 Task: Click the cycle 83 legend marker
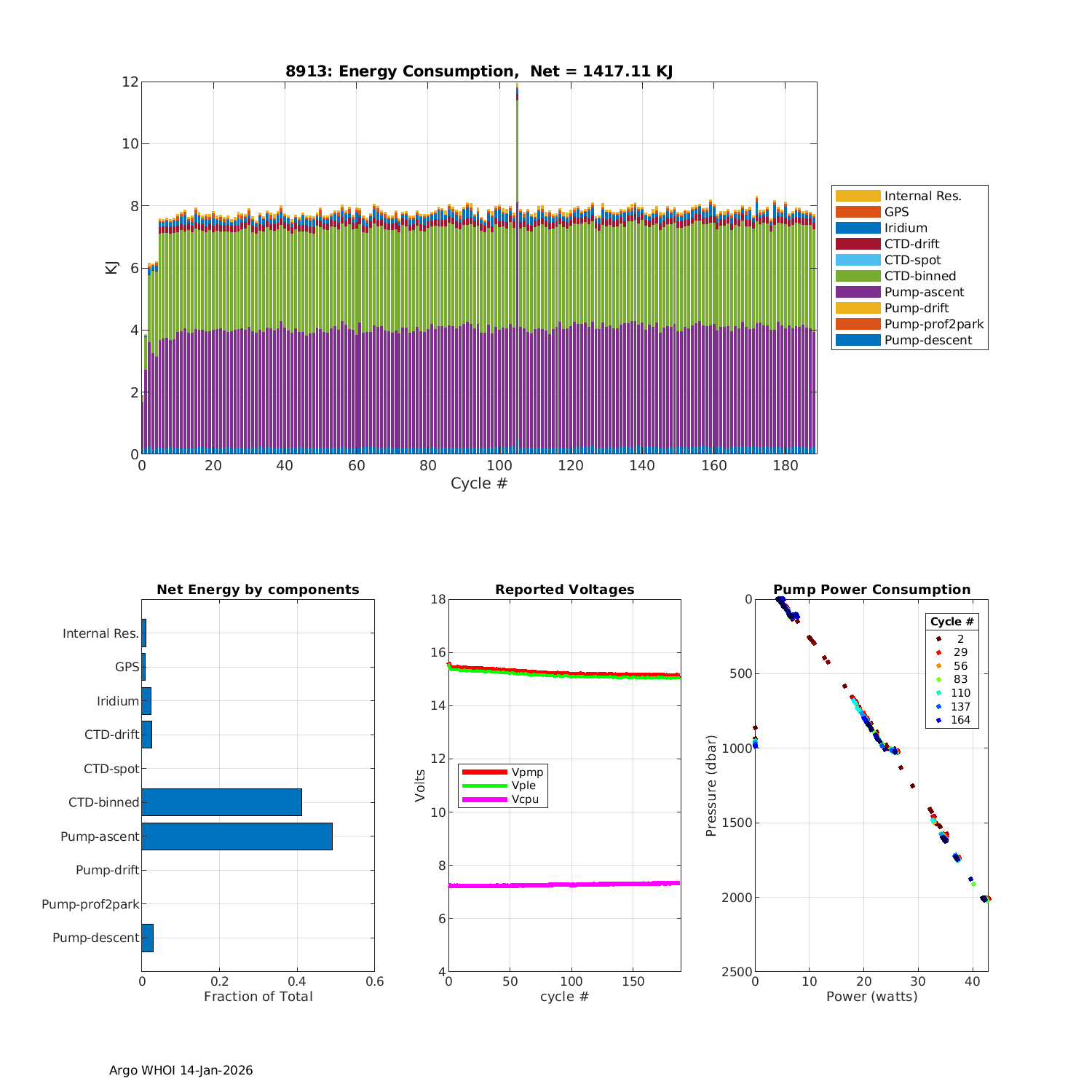pos(938,679)
